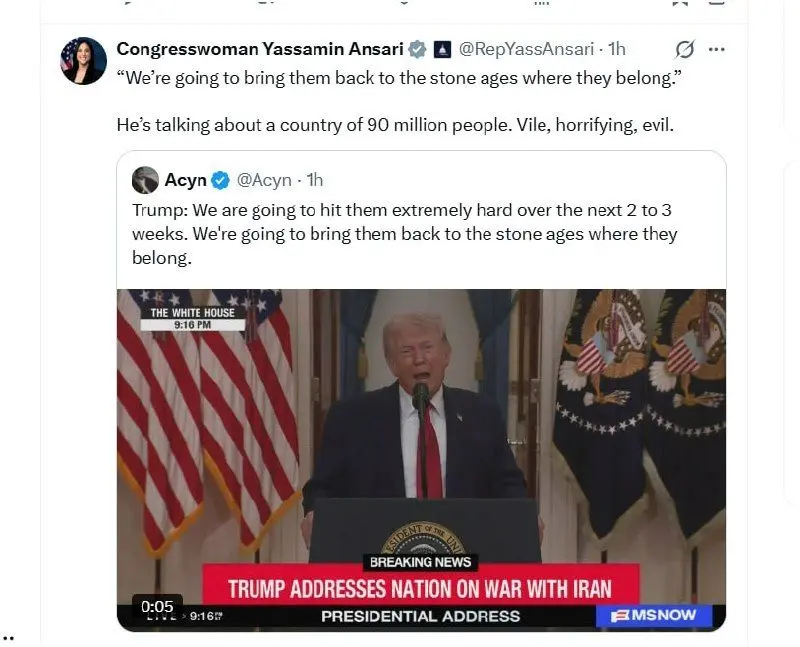800x647 pixels.
Task: Play the Trump address video thumbnail
Action: coord(421,460)
